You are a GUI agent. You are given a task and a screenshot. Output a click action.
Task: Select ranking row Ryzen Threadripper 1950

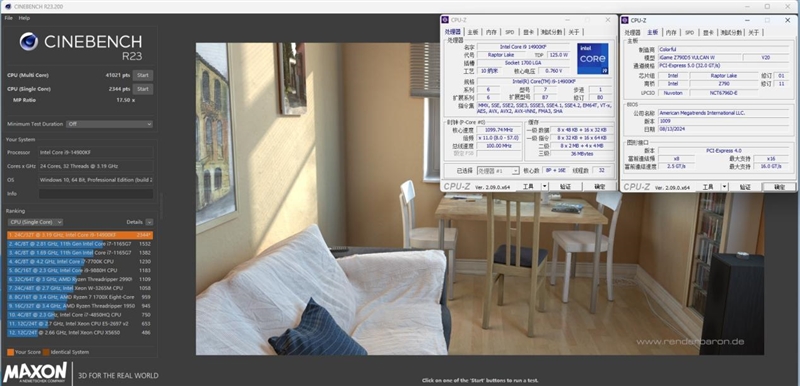tap(80, 306)
